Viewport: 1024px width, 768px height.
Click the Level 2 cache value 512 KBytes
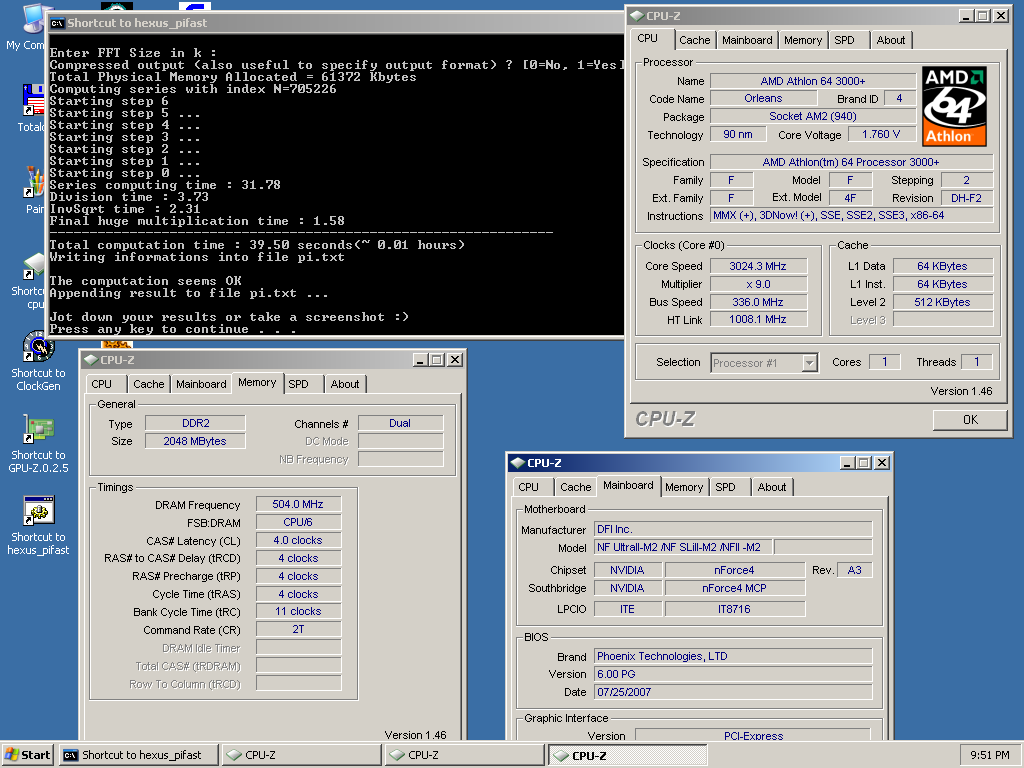pos(943,302)
